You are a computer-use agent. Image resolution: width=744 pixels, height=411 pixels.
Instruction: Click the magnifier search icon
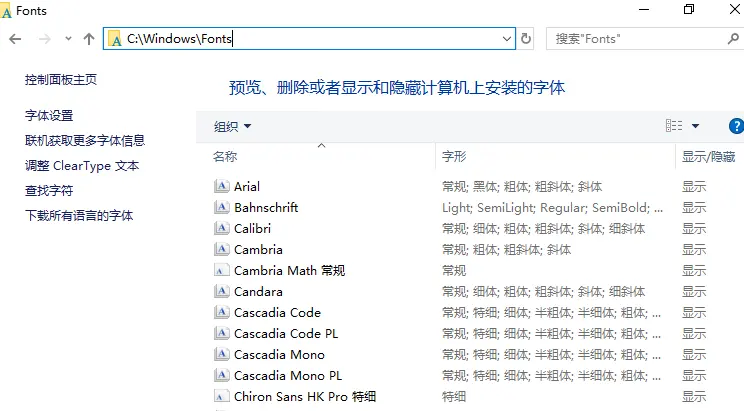coord(733,39)
